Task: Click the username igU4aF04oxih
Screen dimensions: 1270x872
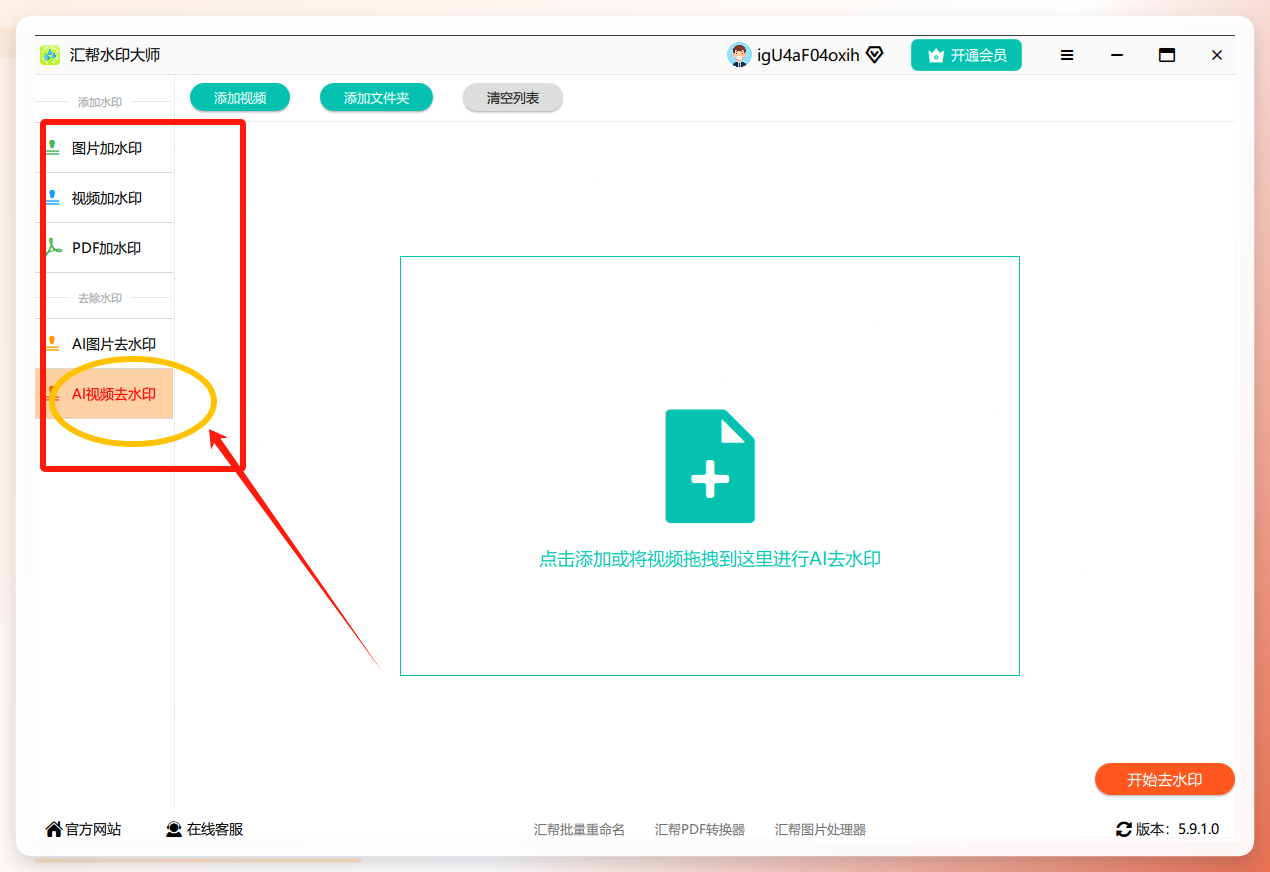Action: (x=808, y=55)
